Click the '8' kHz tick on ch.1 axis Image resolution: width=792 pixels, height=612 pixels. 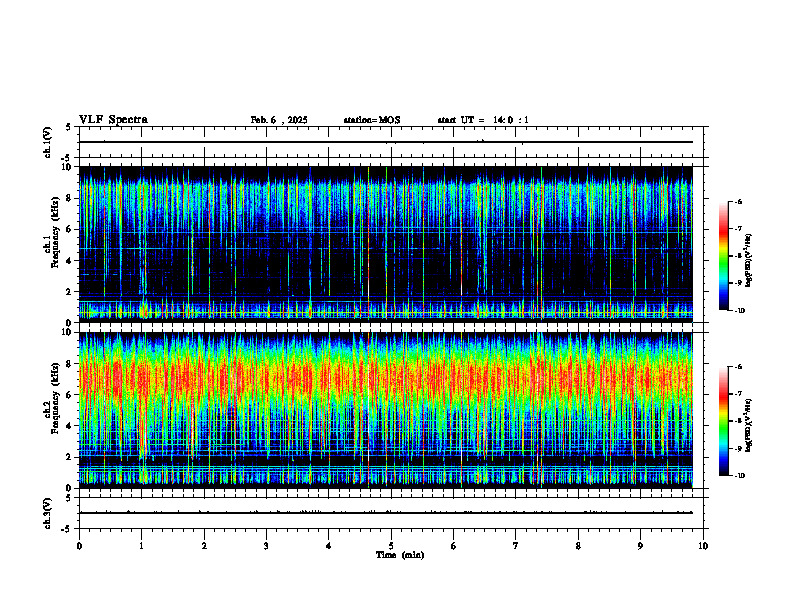71,198
